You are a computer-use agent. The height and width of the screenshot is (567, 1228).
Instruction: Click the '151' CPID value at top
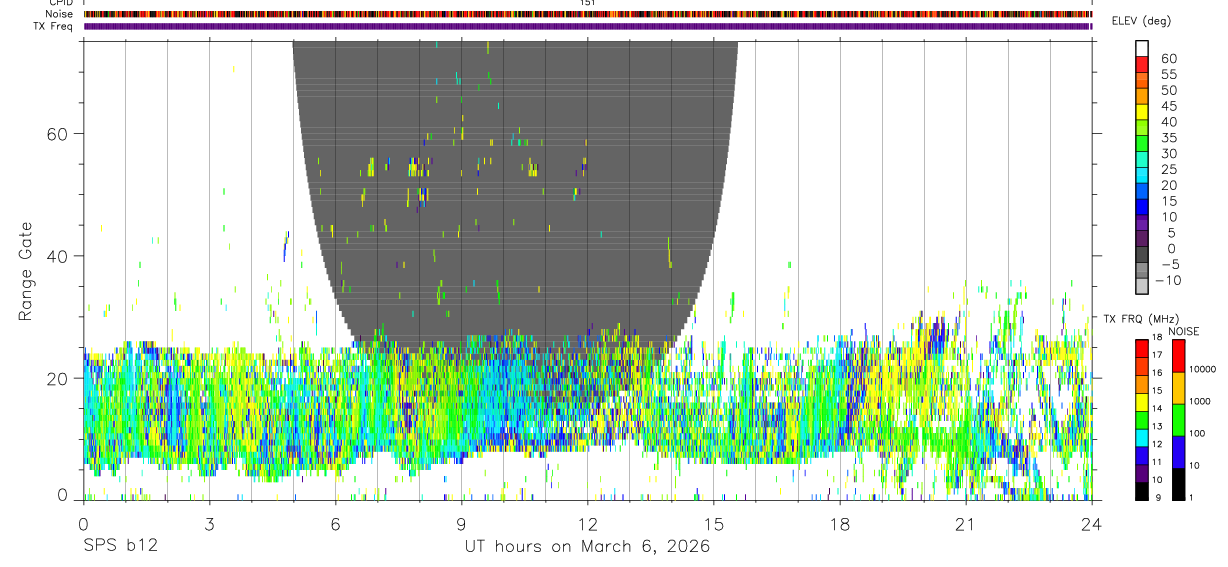pos(588,3)
